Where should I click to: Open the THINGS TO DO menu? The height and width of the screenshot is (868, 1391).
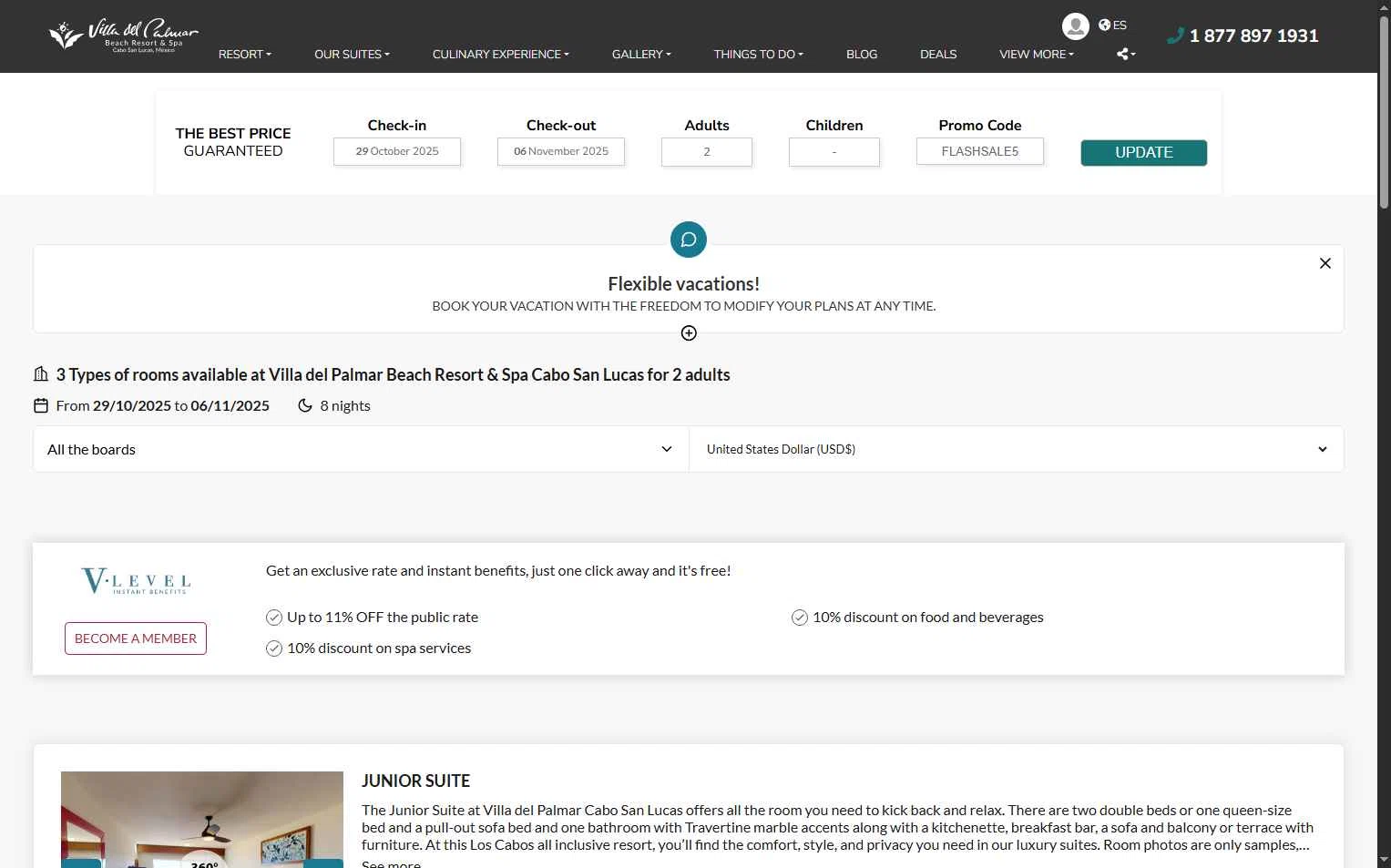(759, 55)
